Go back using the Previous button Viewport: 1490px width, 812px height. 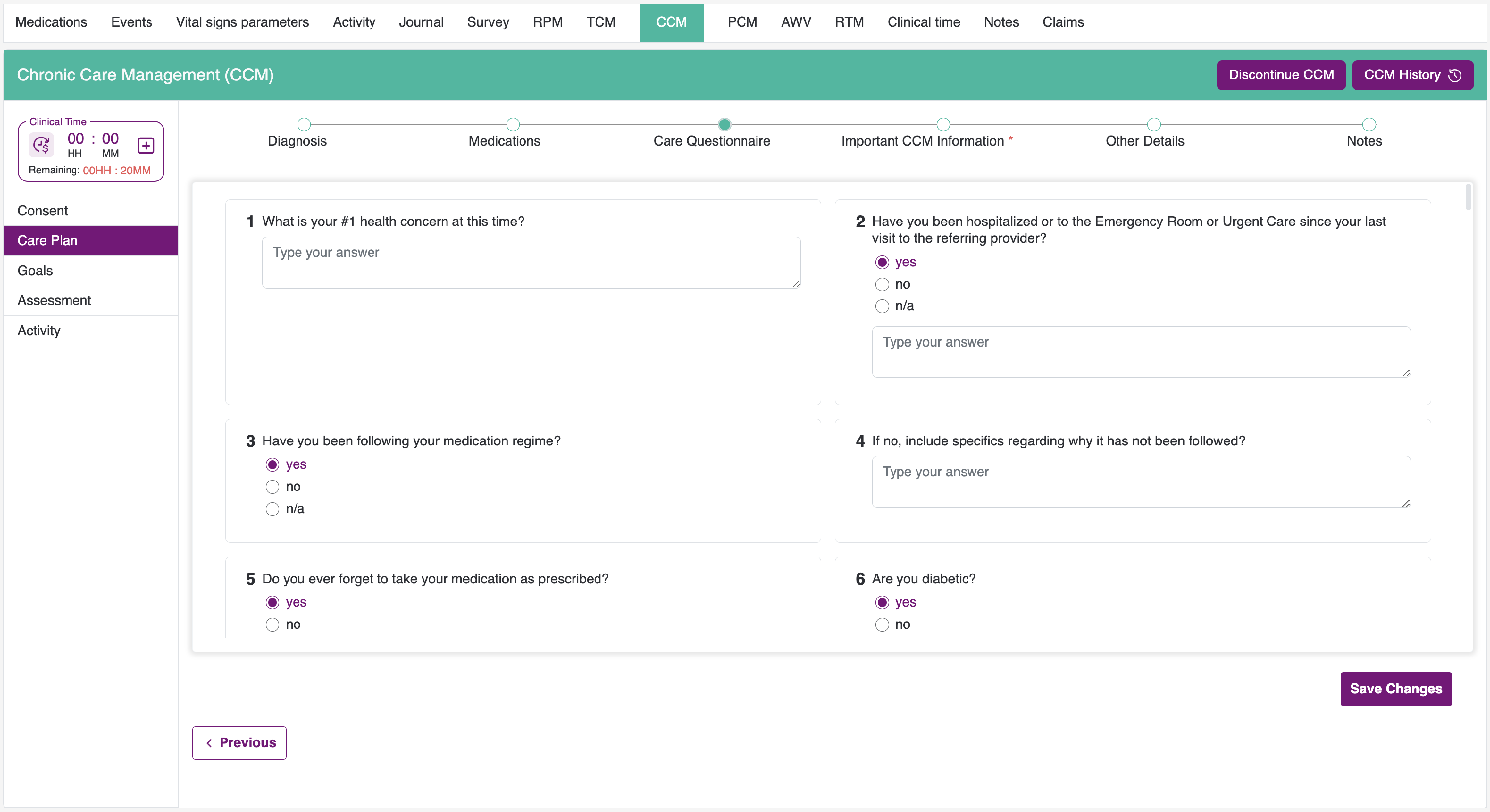pyautogui.click(x=239, y=742)
